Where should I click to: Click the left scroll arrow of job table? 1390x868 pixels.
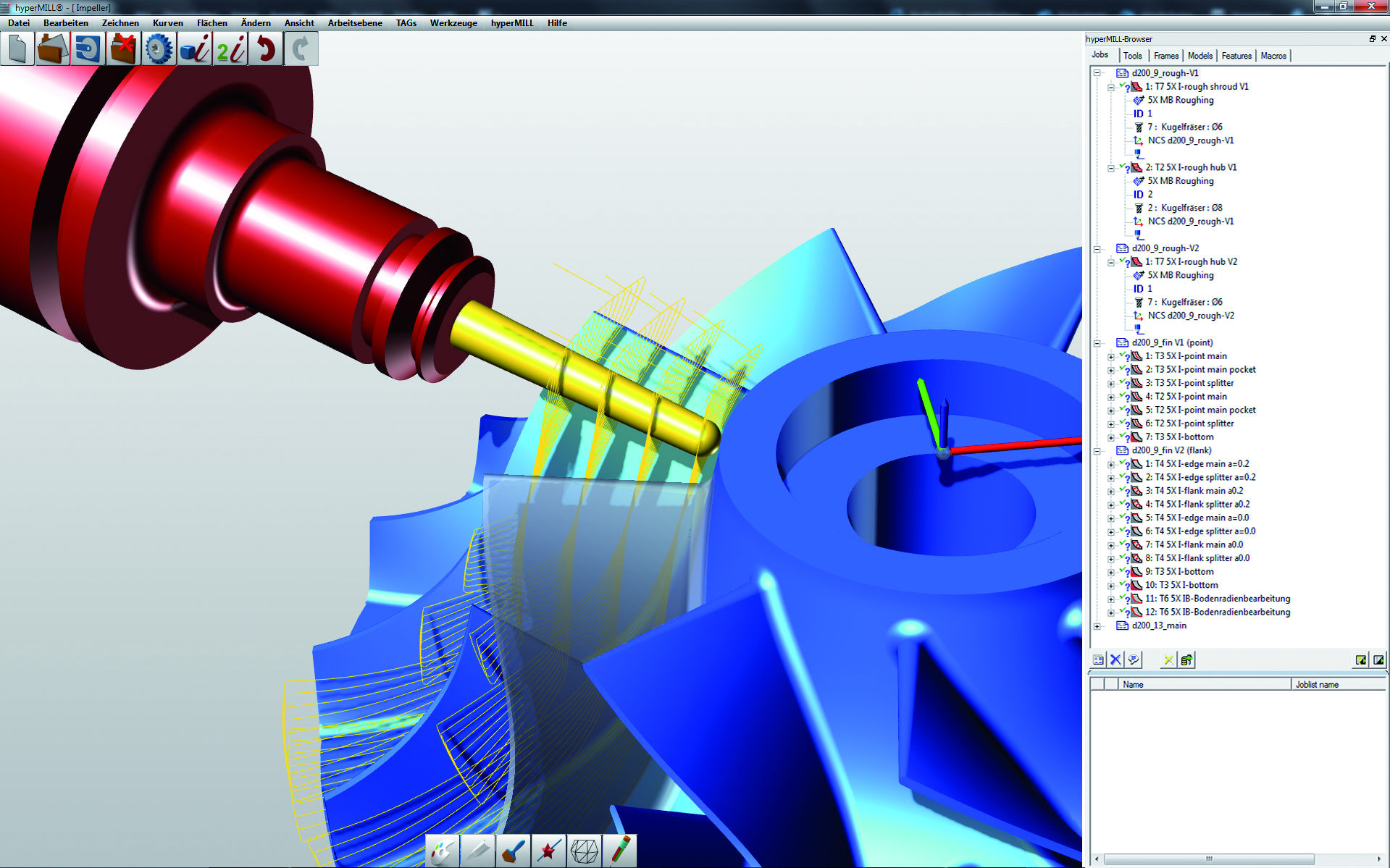click(x=1097, y=859)
